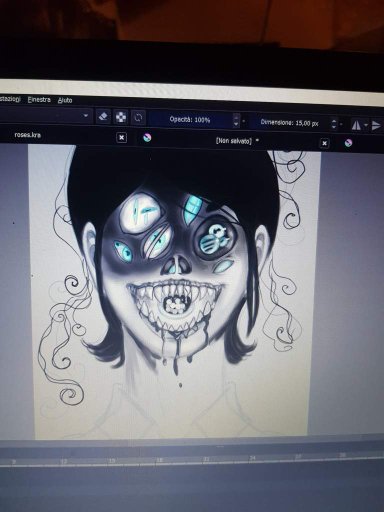
Task: Increase brush size with Dimensione stepper arrow
Action: (x=334, y=121)
